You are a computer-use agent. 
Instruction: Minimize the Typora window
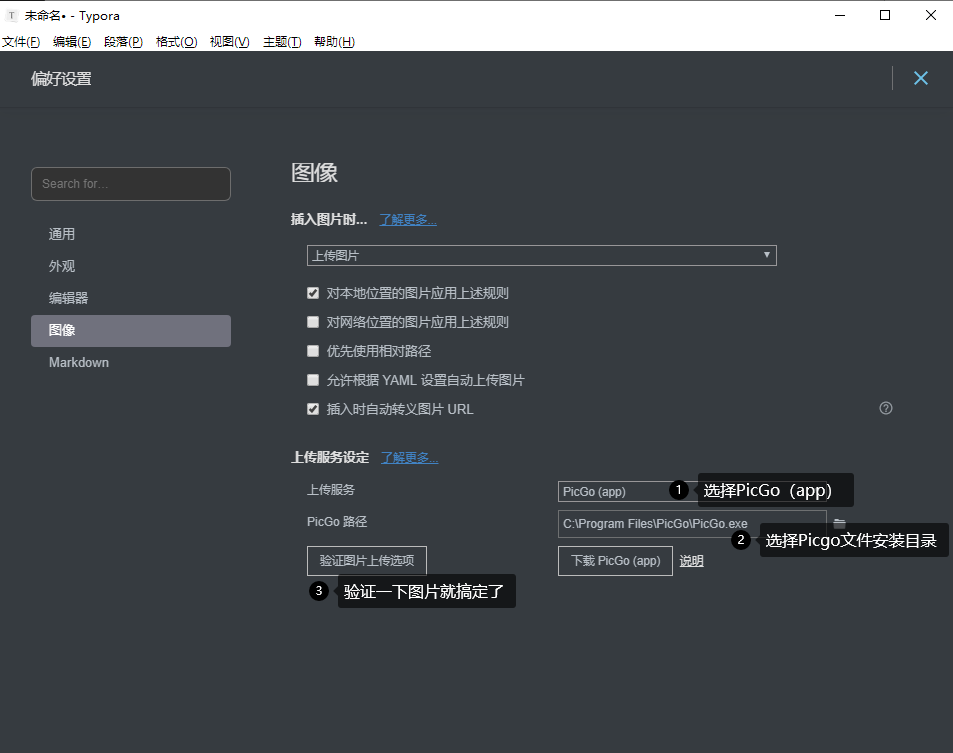[x=840, y=15]
